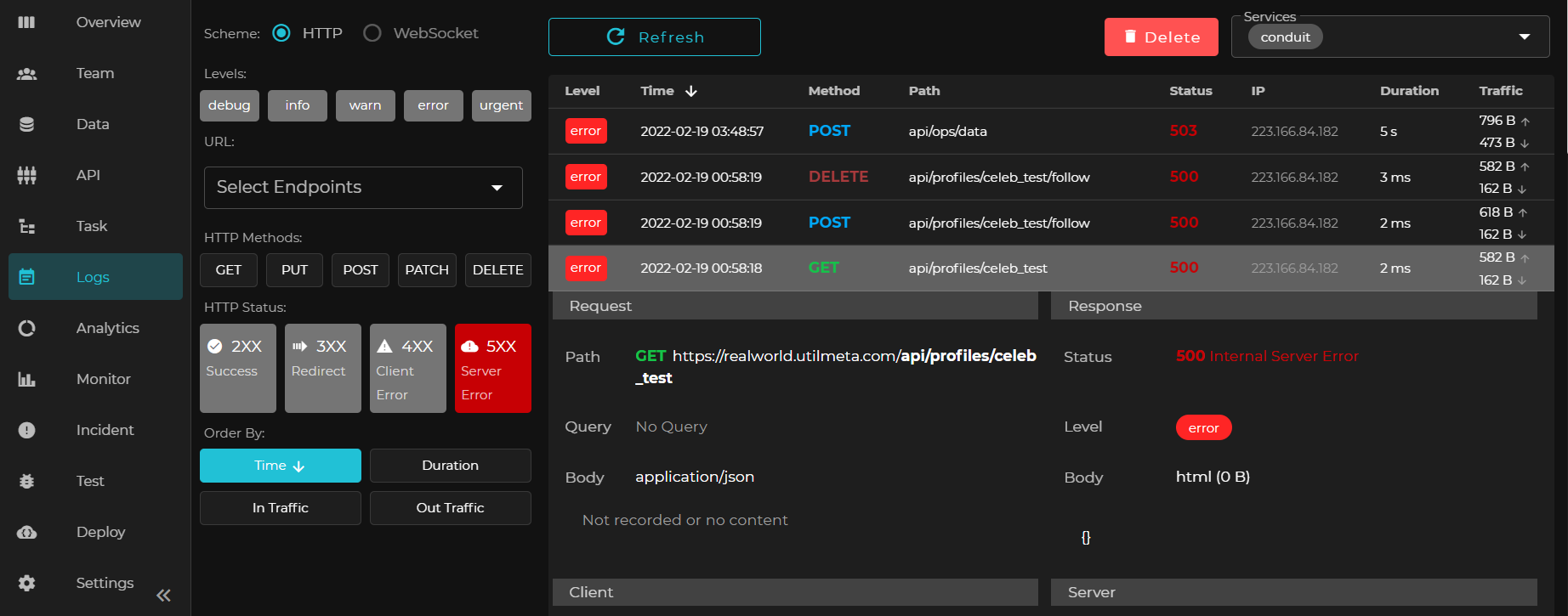This screenshot has width=1568, height=616.
Task: Click the red error badge in Response Level
Action: tap(1203, 427)
